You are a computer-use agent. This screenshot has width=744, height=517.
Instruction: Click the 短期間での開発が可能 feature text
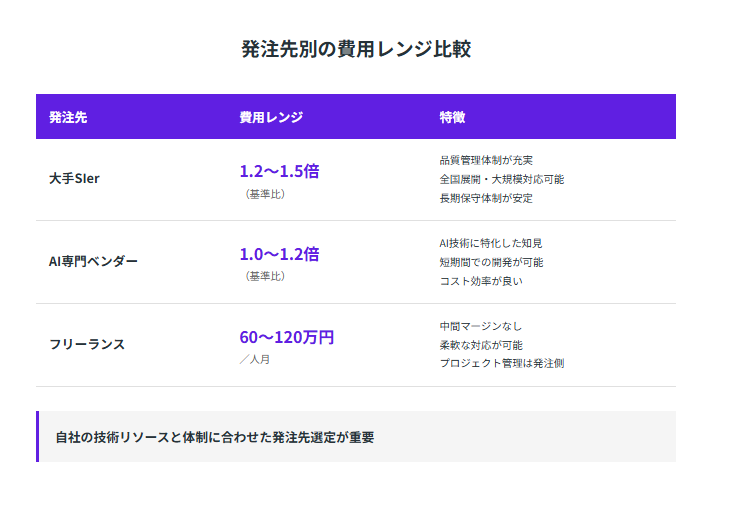[491, 262]
